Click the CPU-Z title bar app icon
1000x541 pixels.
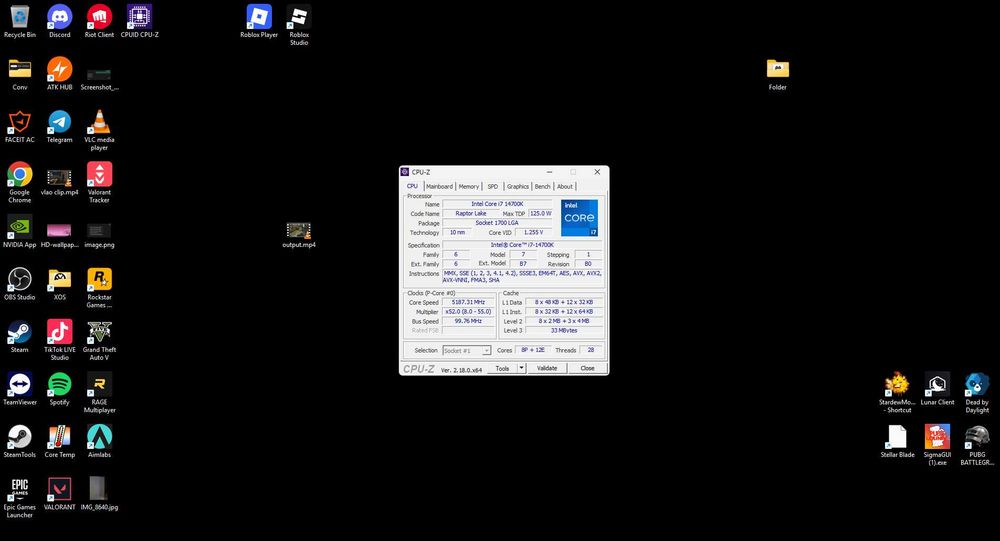click(404, 172)
